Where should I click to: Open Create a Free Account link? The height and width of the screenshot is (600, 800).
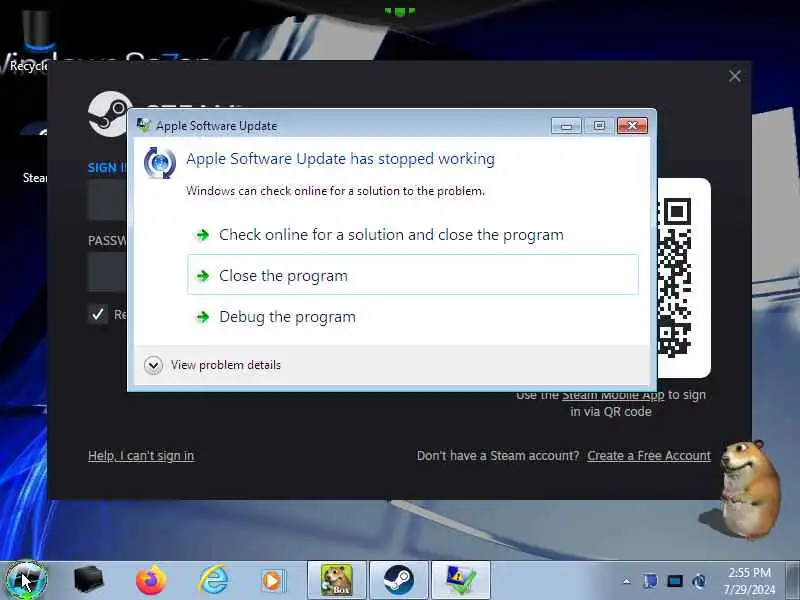click(648, 456)
